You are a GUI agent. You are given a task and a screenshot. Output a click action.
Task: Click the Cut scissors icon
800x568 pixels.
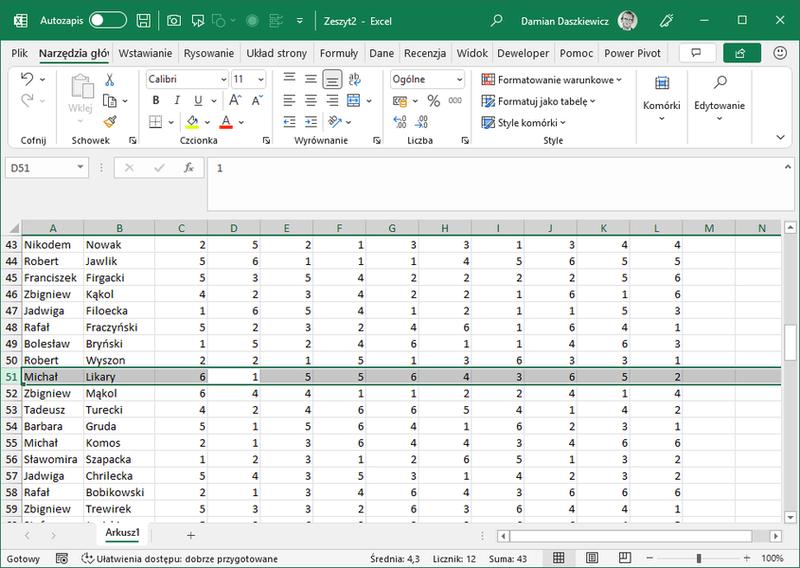109,80
